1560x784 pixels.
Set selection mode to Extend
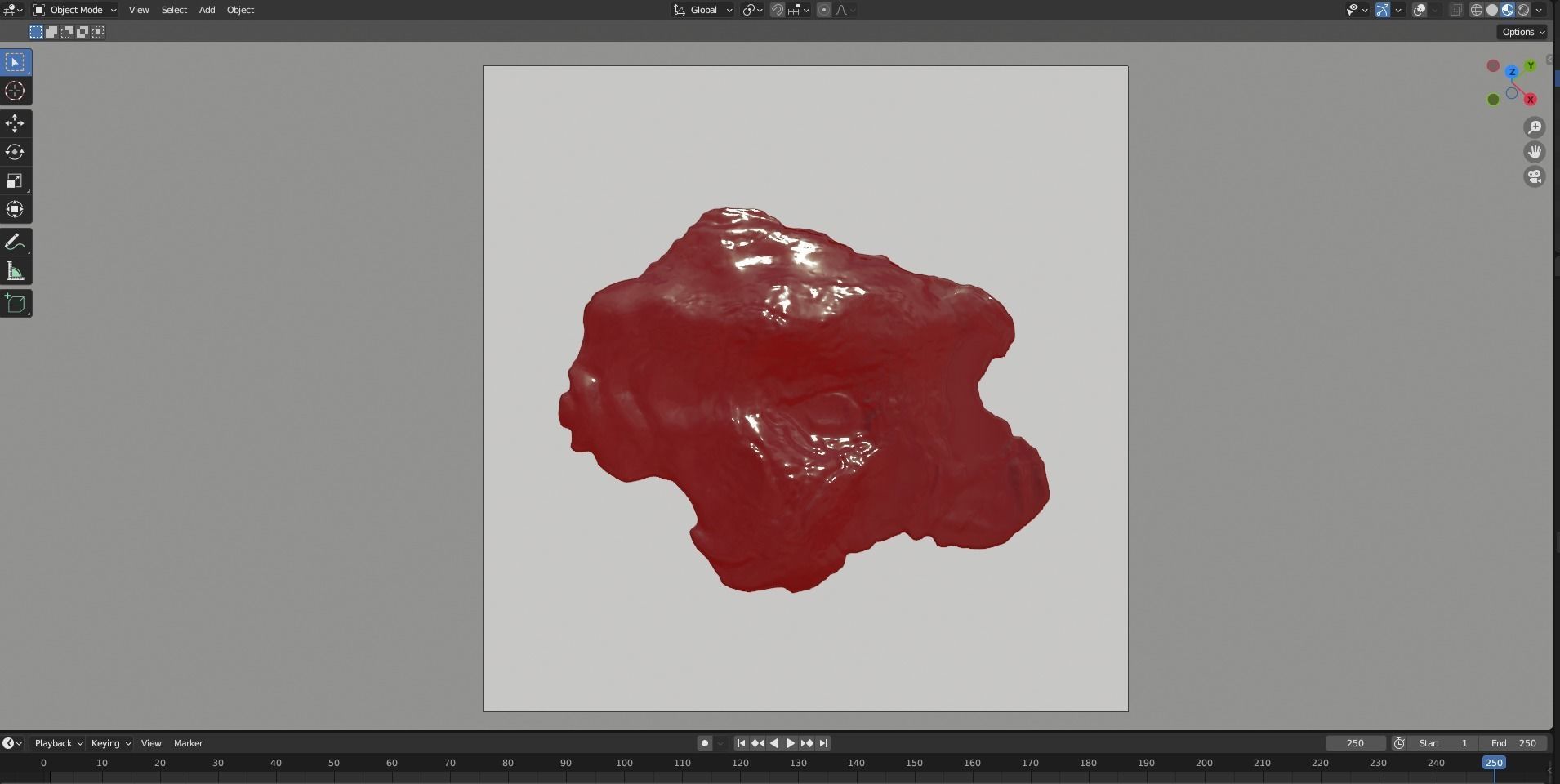51,32
